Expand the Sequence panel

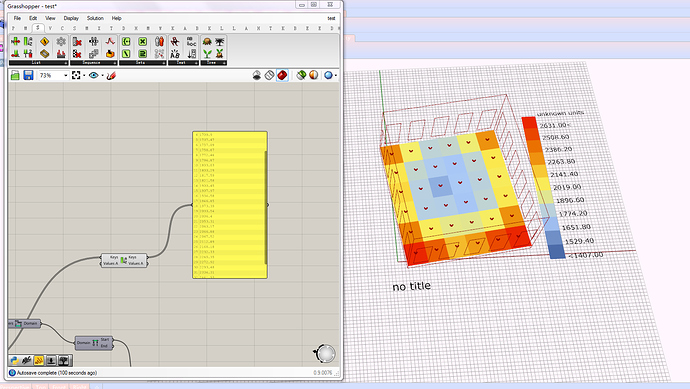(115, 63)
